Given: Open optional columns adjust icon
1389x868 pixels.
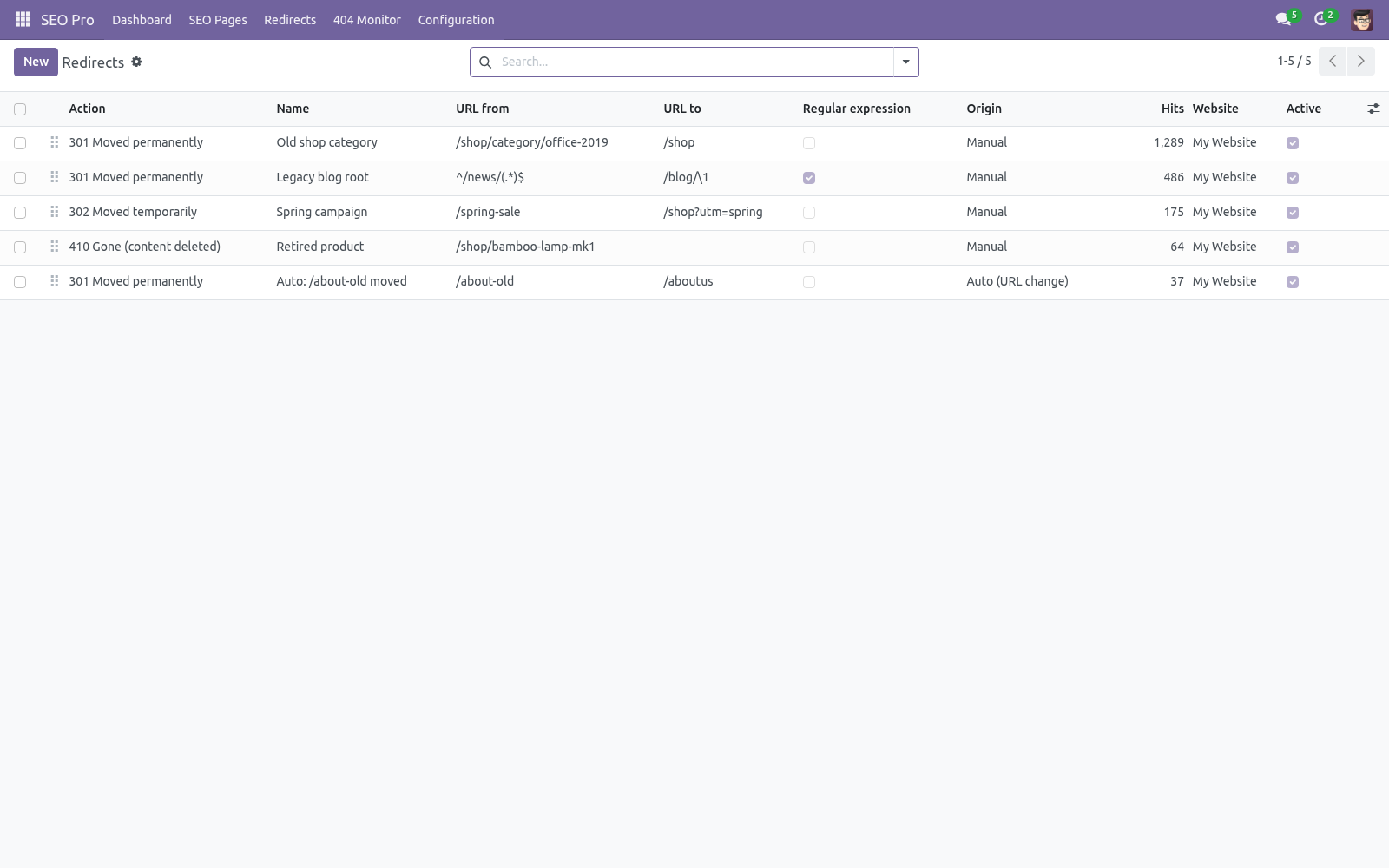Looking at the screenshot, I should [1373, 108].
